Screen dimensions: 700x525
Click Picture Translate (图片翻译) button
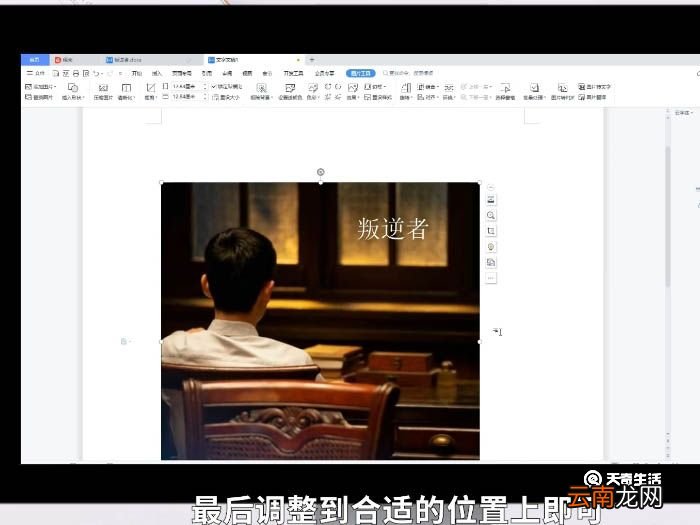(x=592, y=97)
